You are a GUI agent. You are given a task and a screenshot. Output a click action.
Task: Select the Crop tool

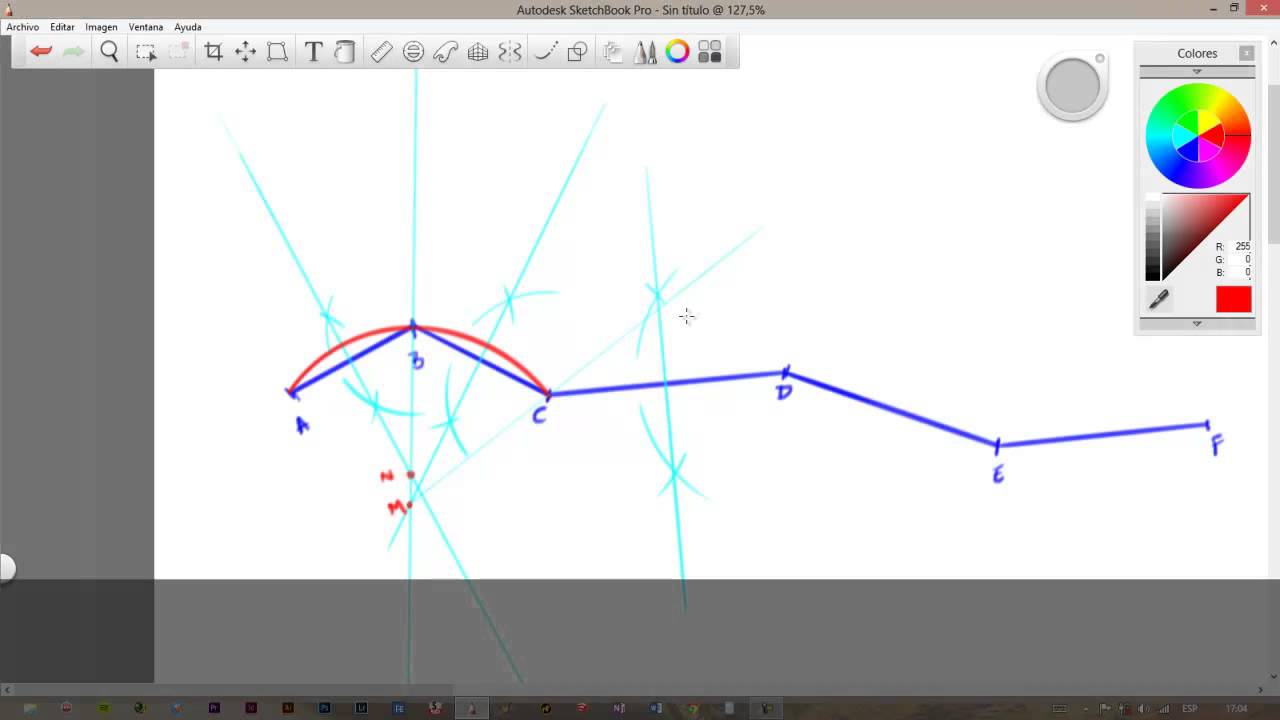pos(213,52)
